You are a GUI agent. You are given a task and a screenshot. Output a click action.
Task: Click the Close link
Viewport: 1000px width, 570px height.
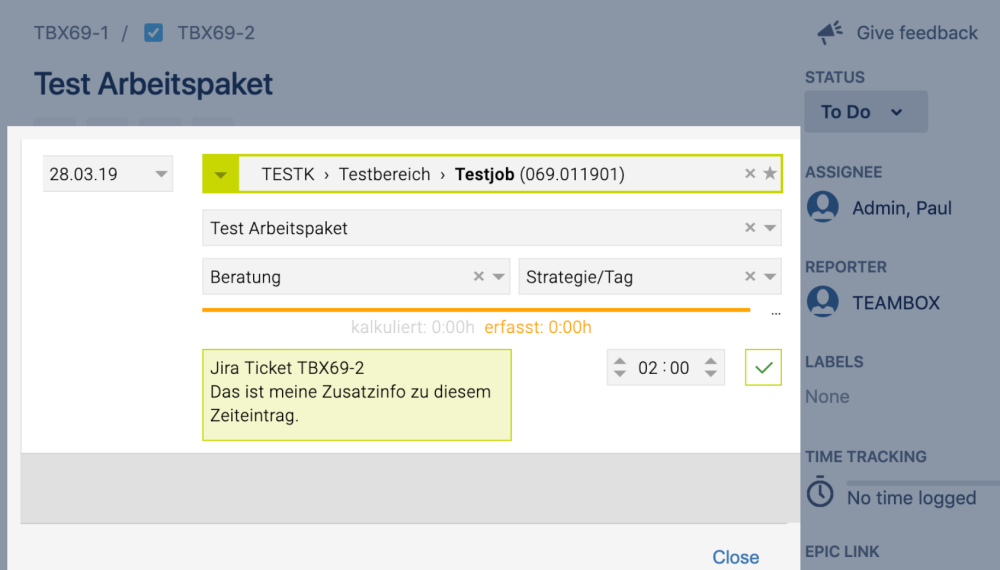pos(735,557)
